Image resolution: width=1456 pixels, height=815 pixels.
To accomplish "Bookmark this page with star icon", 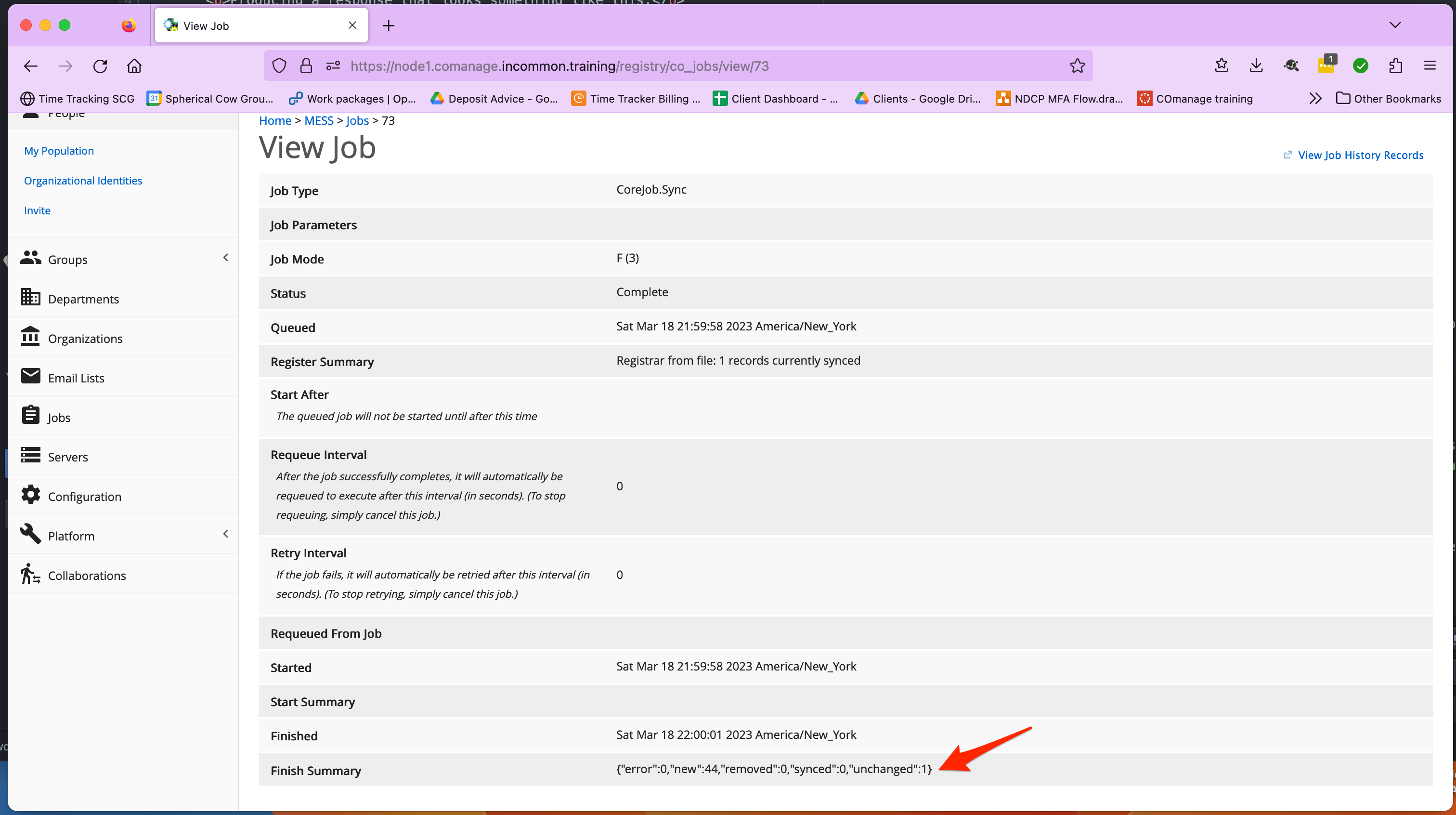I will point(1077,66).
